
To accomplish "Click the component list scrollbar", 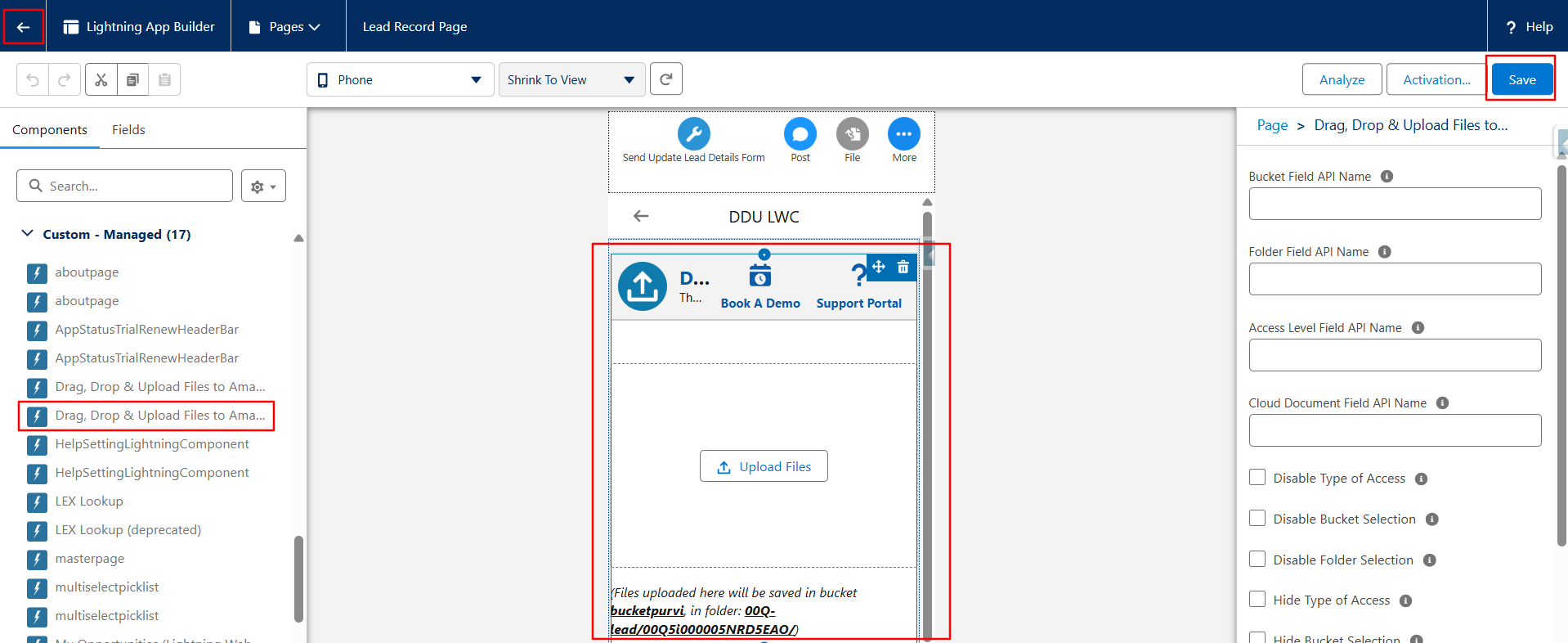I will [298, 578].
